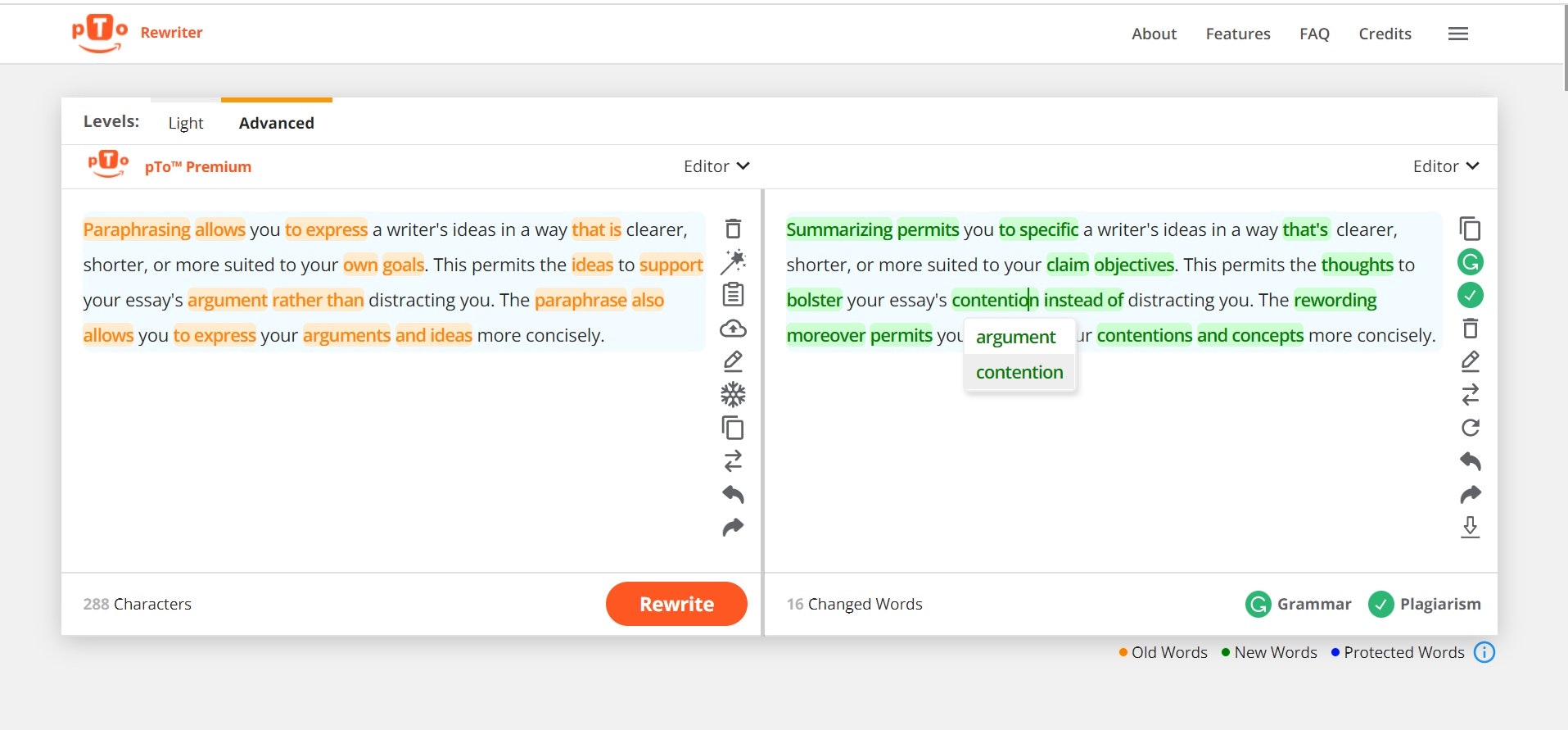This screenshot has height=730, width=1568.
Task: Click the green word 'bolster' in output
Action: tap(814, 300)
